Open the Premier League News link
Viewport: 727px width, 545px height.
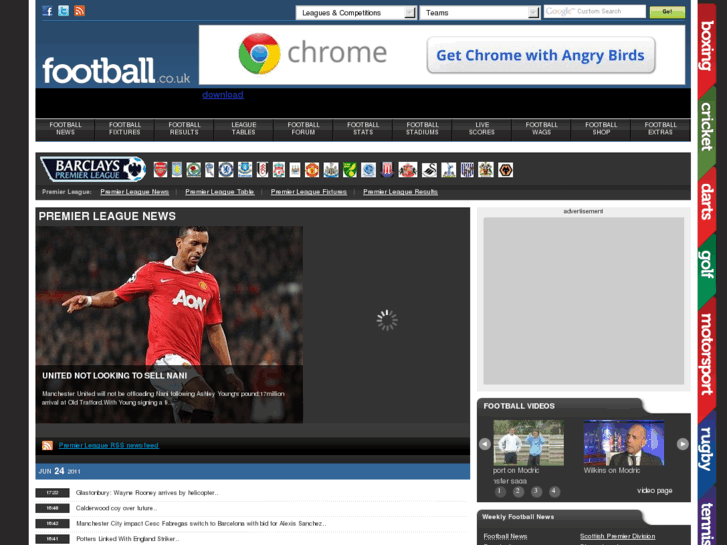pyautogui.click(x=134, y=192)
